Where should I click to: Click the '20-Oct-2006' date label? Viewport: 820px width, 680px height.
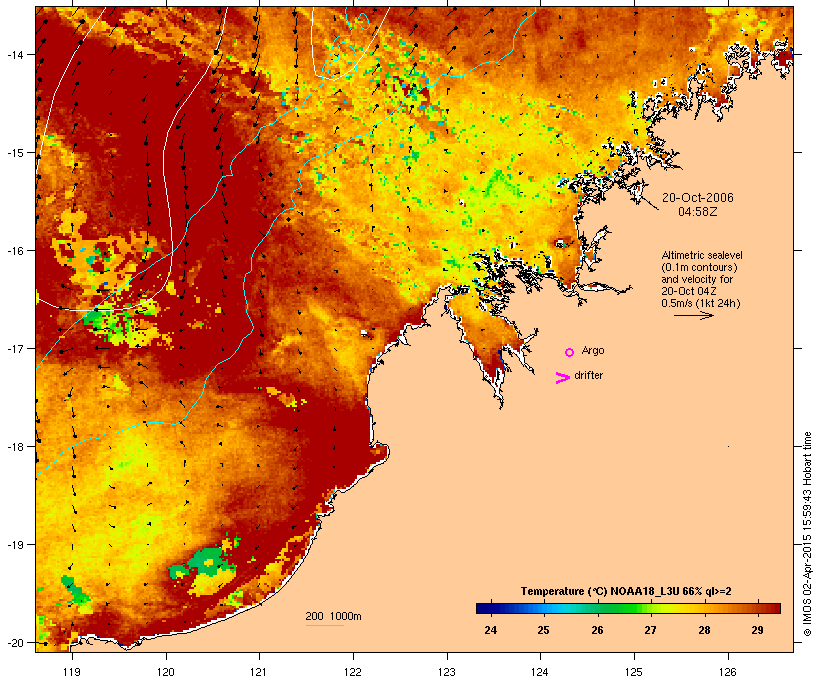point(698,198)
